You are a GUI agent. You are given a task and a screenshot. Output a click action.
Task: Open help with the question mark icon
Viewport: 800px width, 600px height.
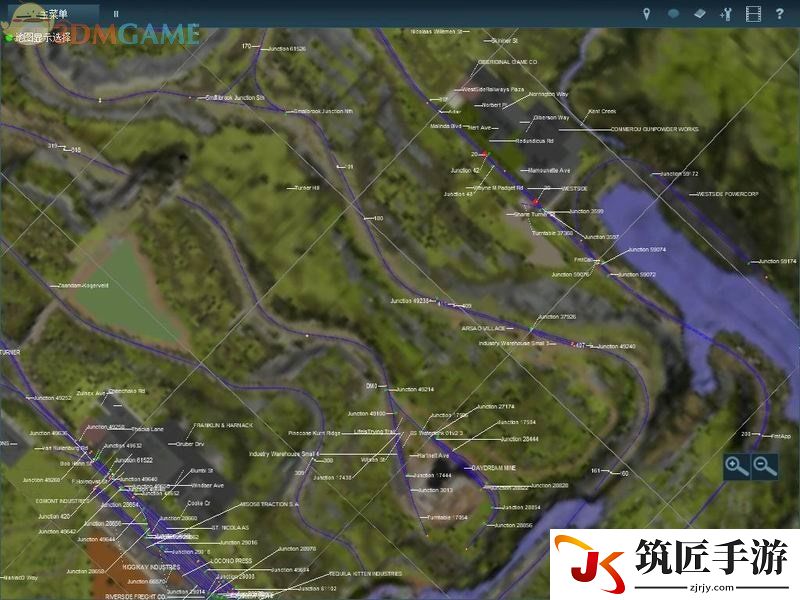[x=779, y=14]
